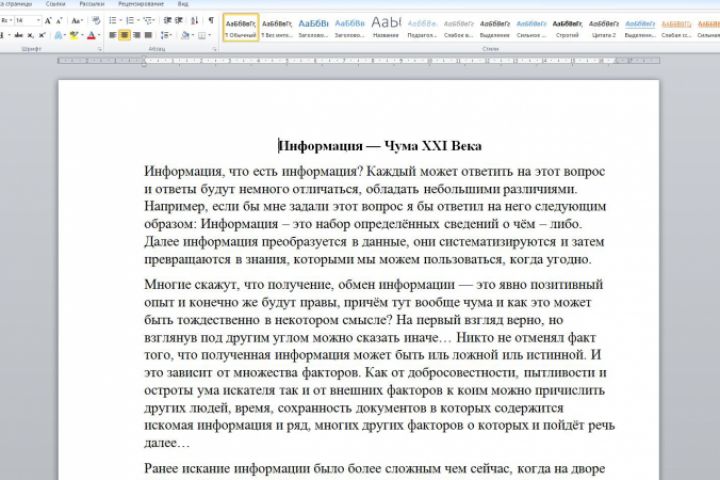This screenshot has height=480, width=720.
Task: Align text to the left
Action: [113, 35]
